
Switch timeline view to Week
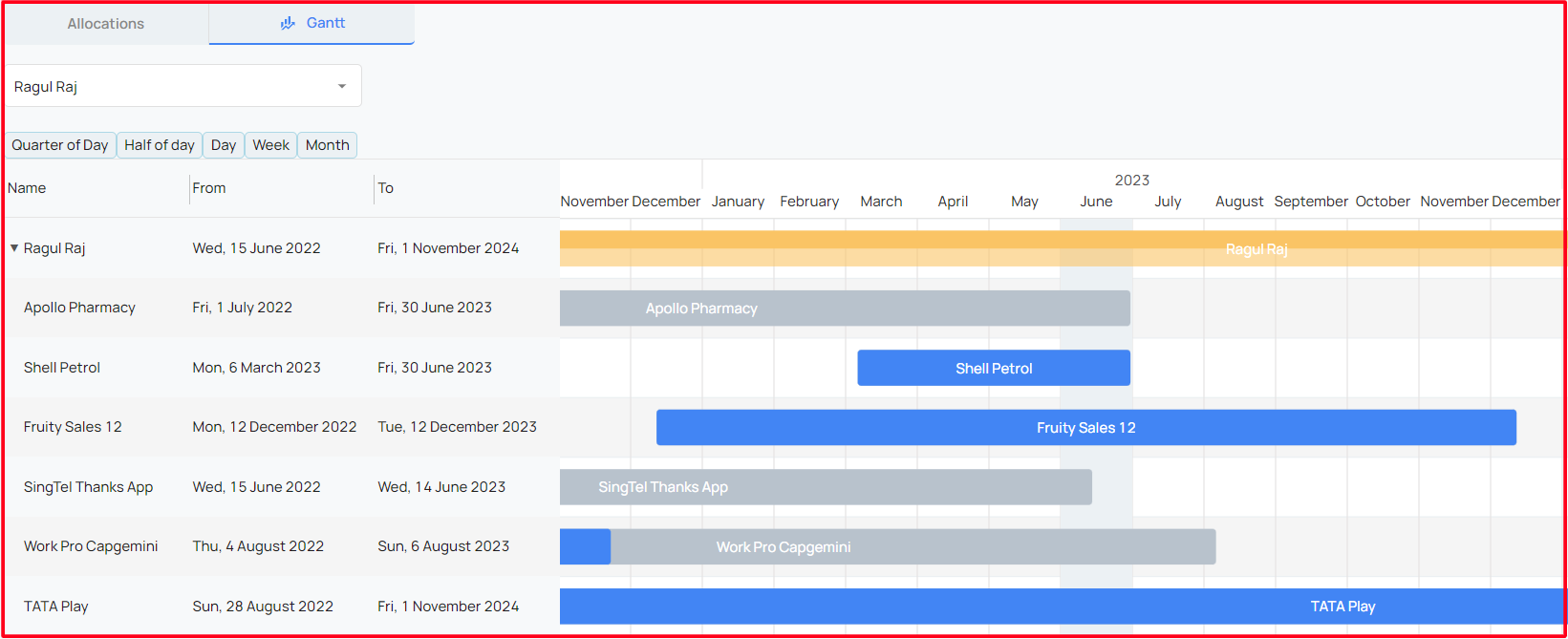(271, 145)
